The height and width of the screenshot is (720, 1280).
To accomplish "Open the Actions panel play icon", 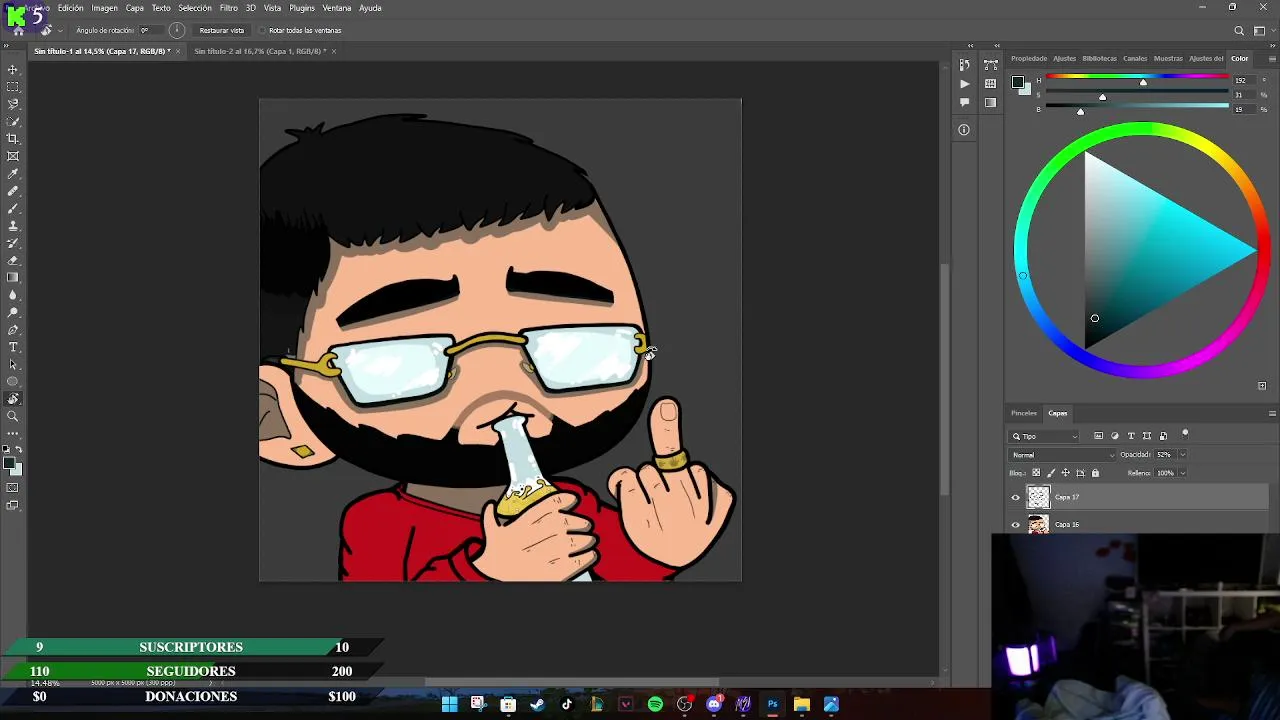I will [x=964, y=84].
